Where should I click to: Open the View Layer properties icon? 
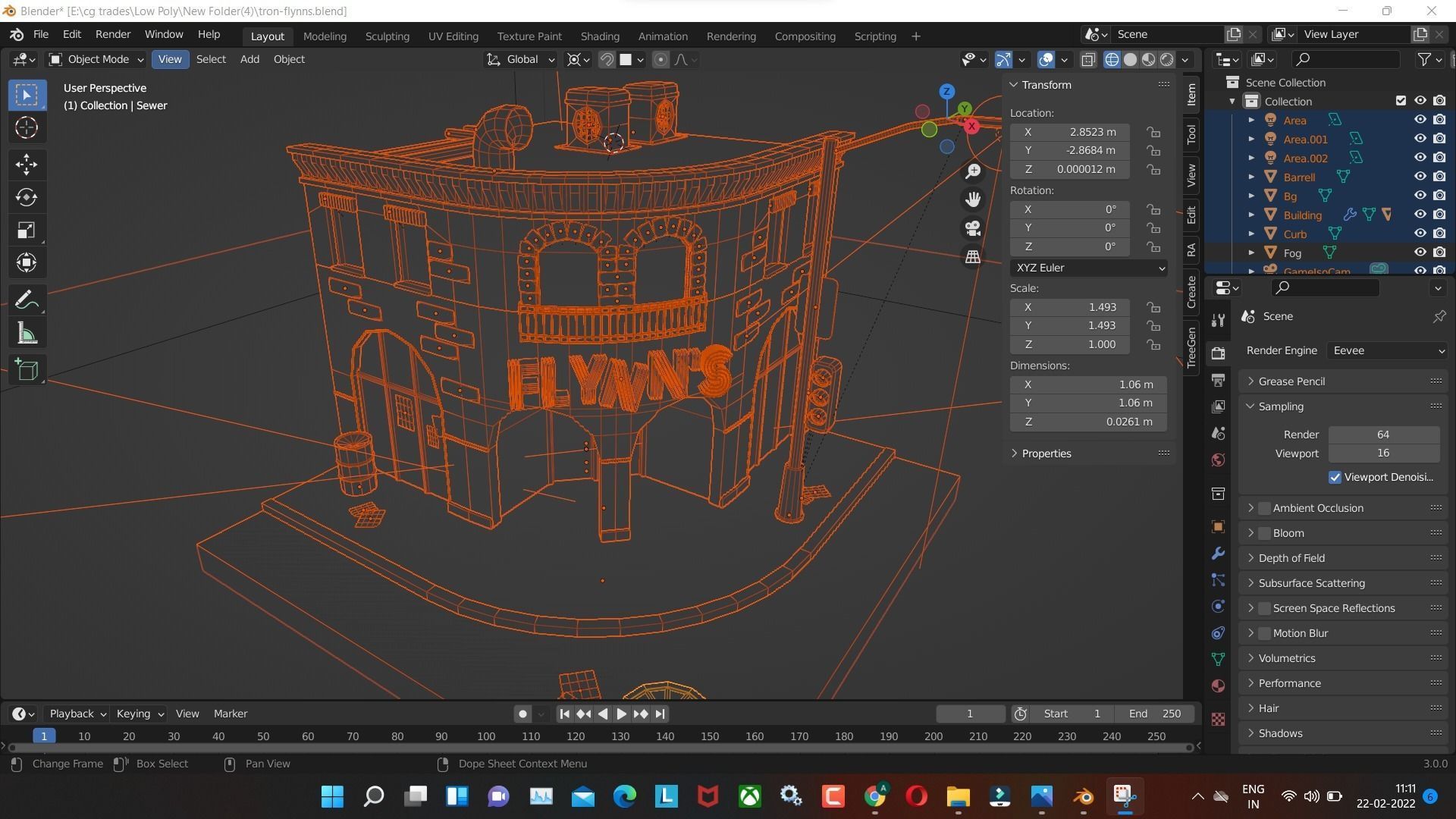tap(1218, 406)
